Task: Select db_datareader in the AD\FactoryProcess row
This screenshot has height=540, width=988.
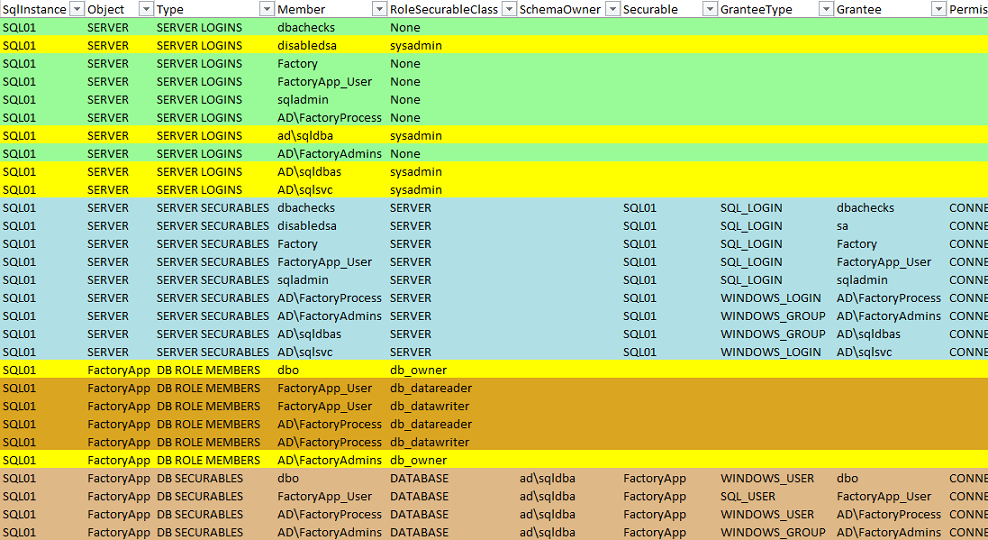Action: [431, 424]
